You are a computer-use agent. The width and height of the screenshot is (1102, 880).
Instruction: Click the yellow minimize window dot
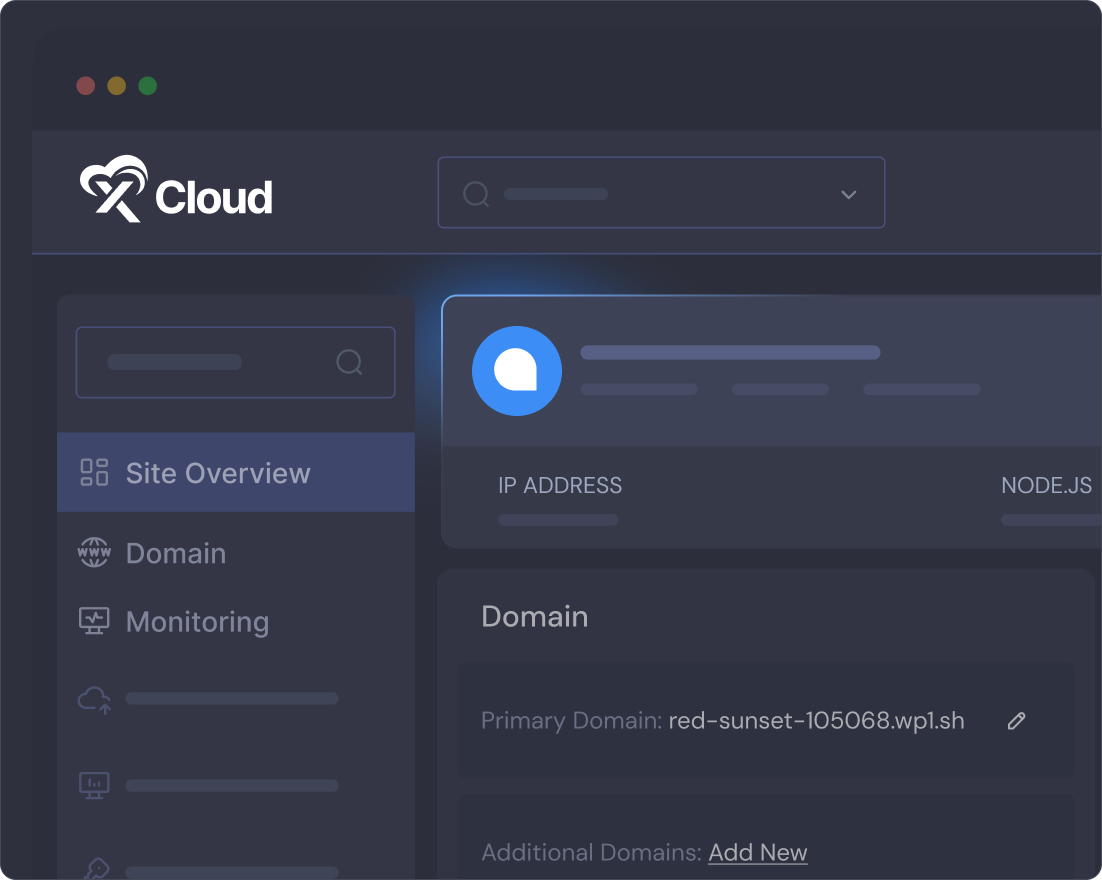coord(117,86)
